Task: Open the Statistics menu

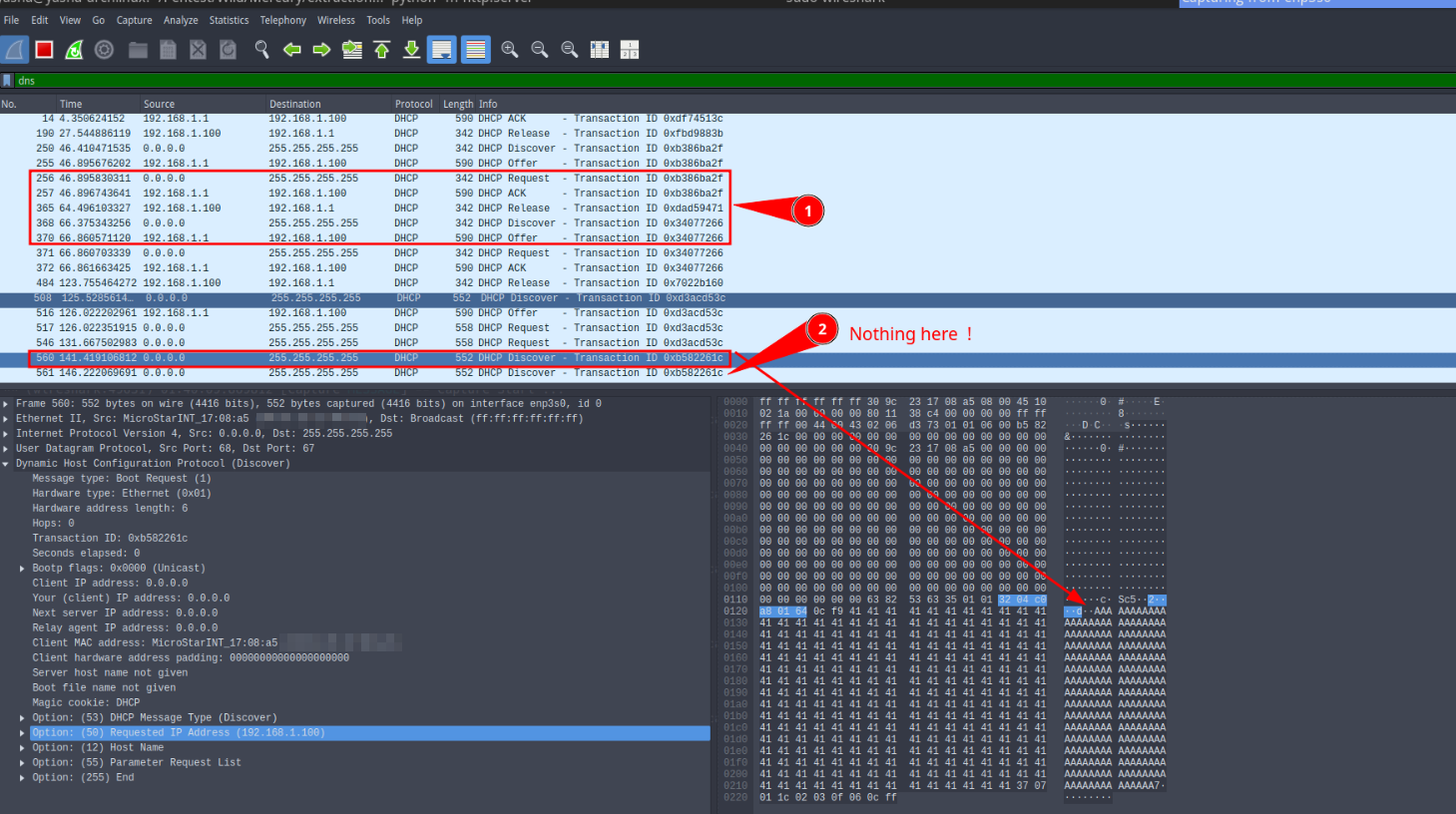Action: [x=229, y=20]
